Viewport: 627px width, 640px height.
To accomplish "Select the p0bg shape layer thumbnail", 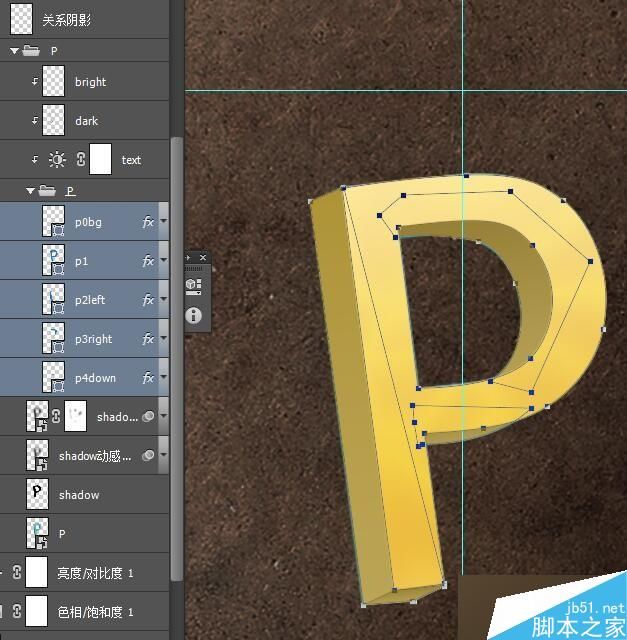I will coord(53,221).
